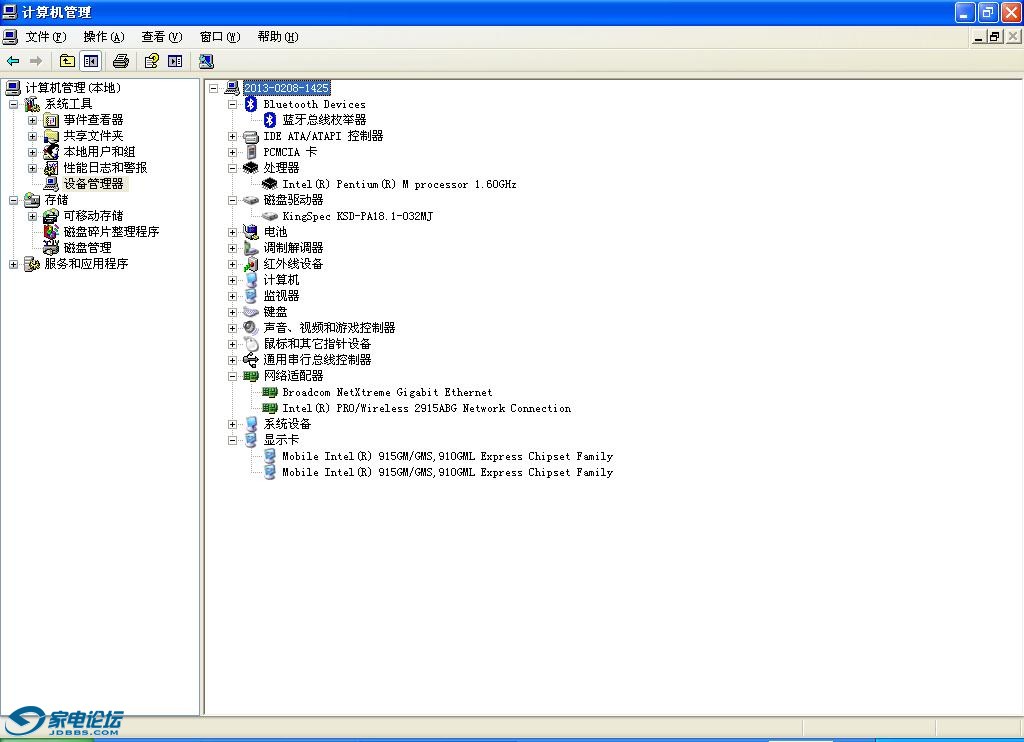Image resolution: width=1024 pixels, height=742 pixels.
Task: Collapse the 磁盘驱动器 node
Action: tap(232, 201)
